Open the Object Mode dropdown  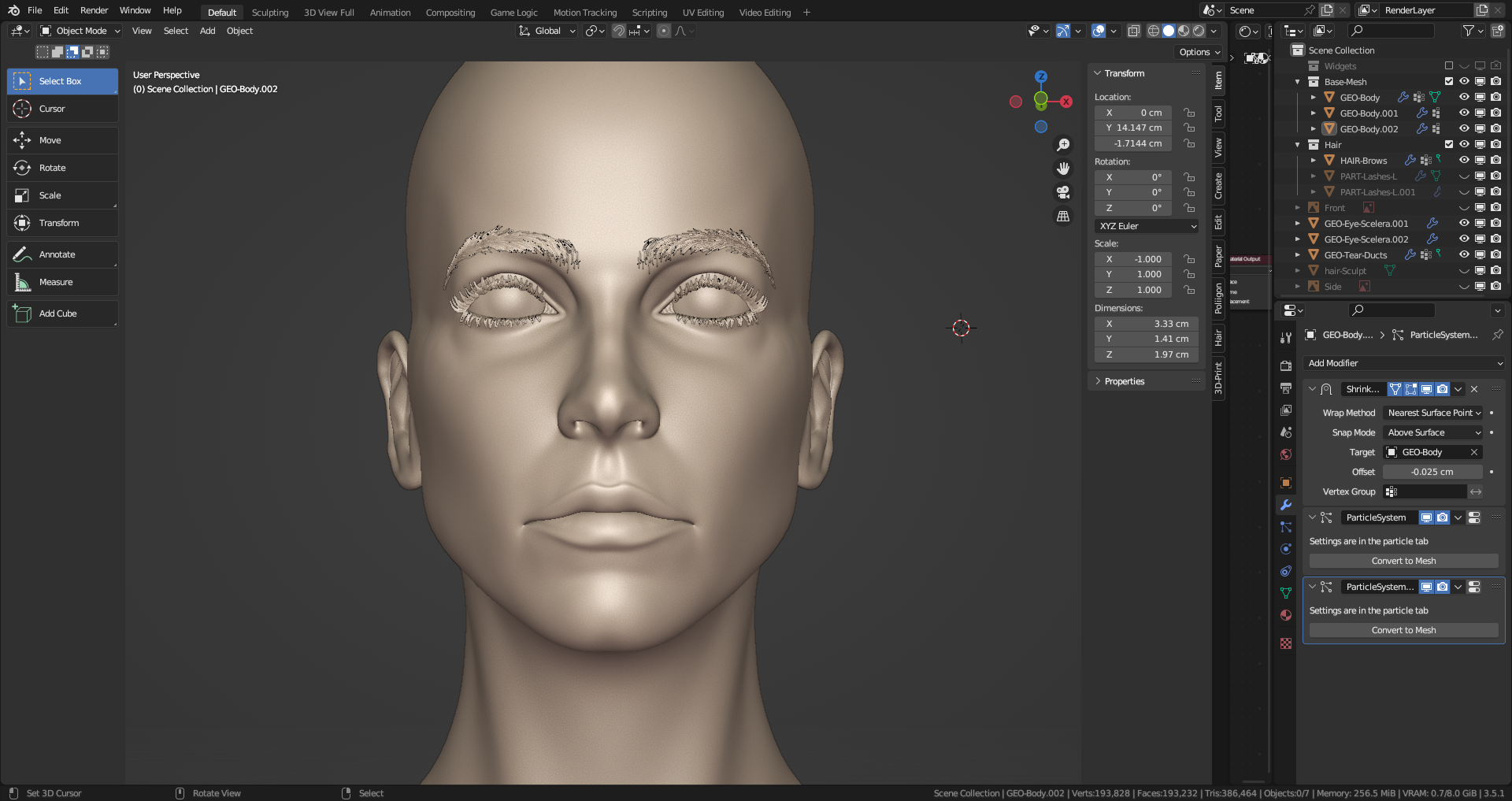coord(80,31)
